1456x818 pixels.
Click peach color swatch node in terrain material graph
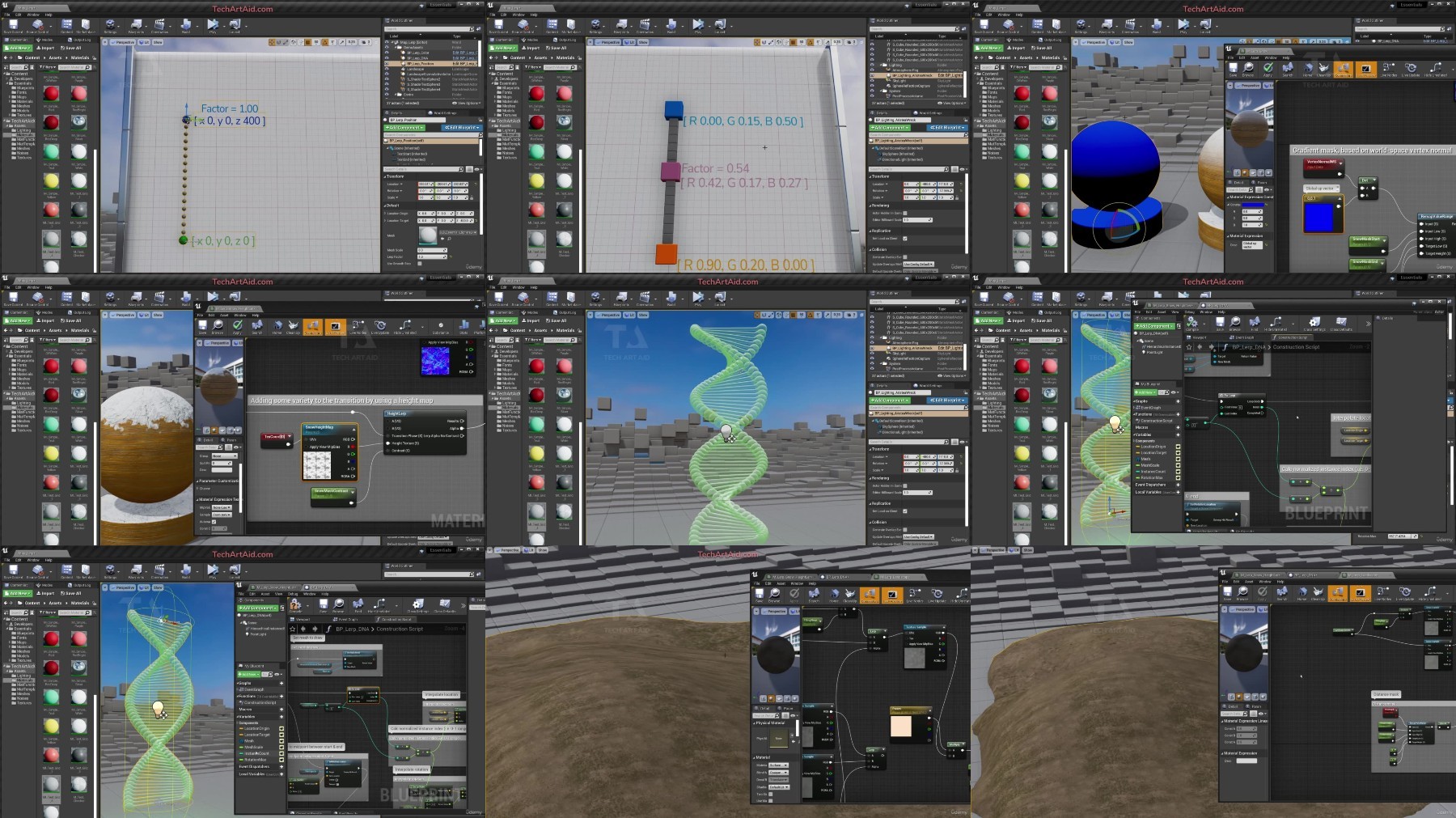(x=901, y=726)
